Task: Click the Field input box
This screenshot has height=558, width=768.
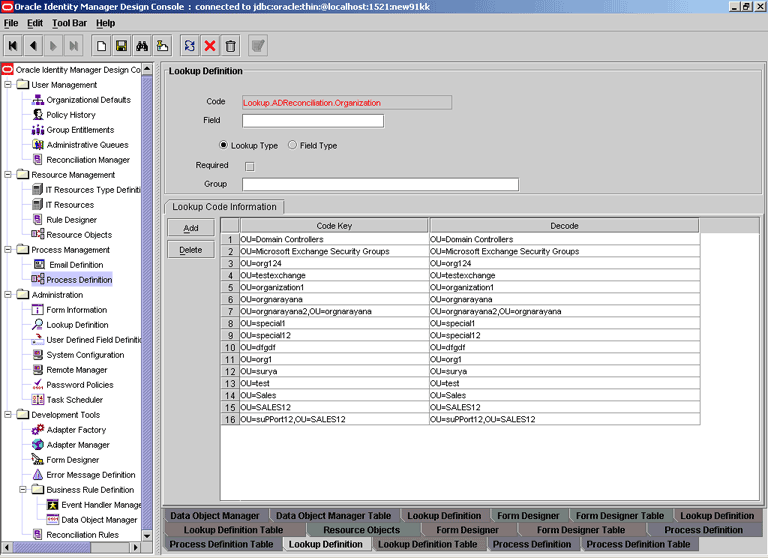Action: pyautogui.click(x=313, y=121)
